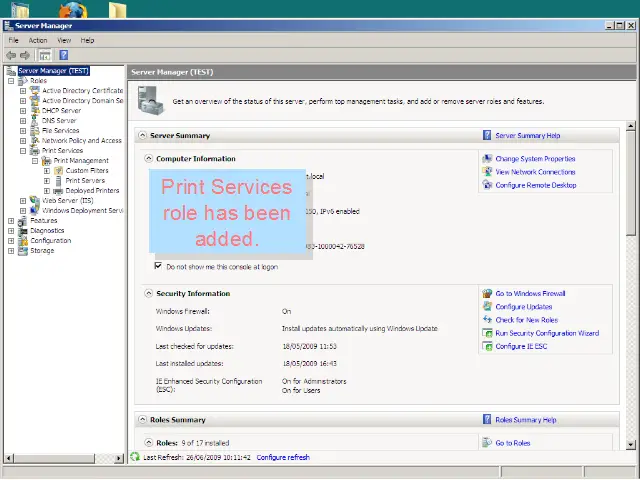Select the Configuration node icon
The height and width of the screenshot is (480, 640).
pos(23,240)
